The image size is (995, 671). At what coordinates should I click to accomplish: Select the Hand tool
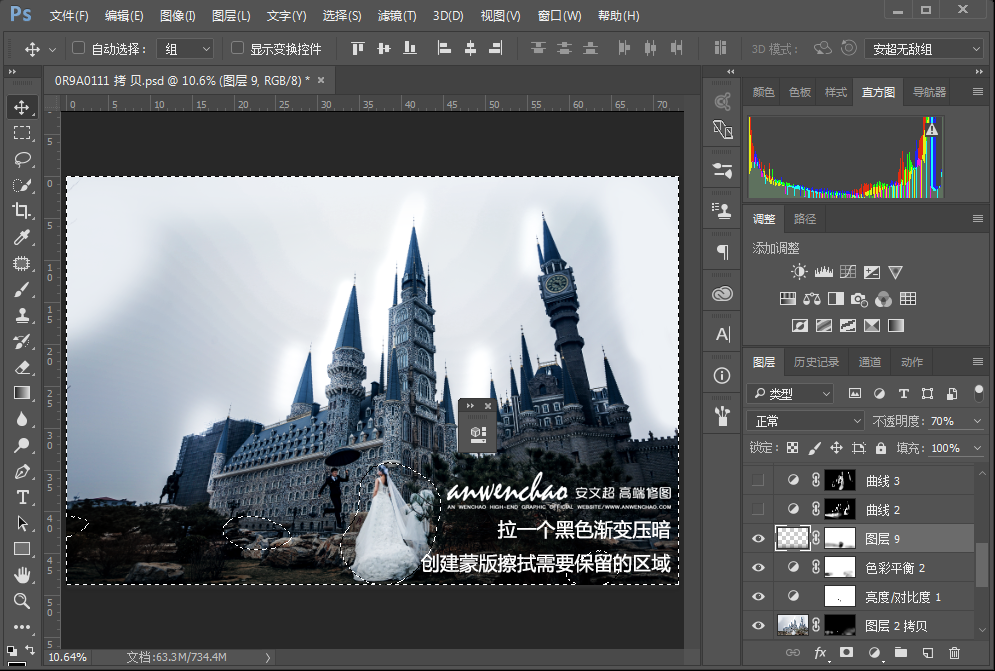(22, 575)
